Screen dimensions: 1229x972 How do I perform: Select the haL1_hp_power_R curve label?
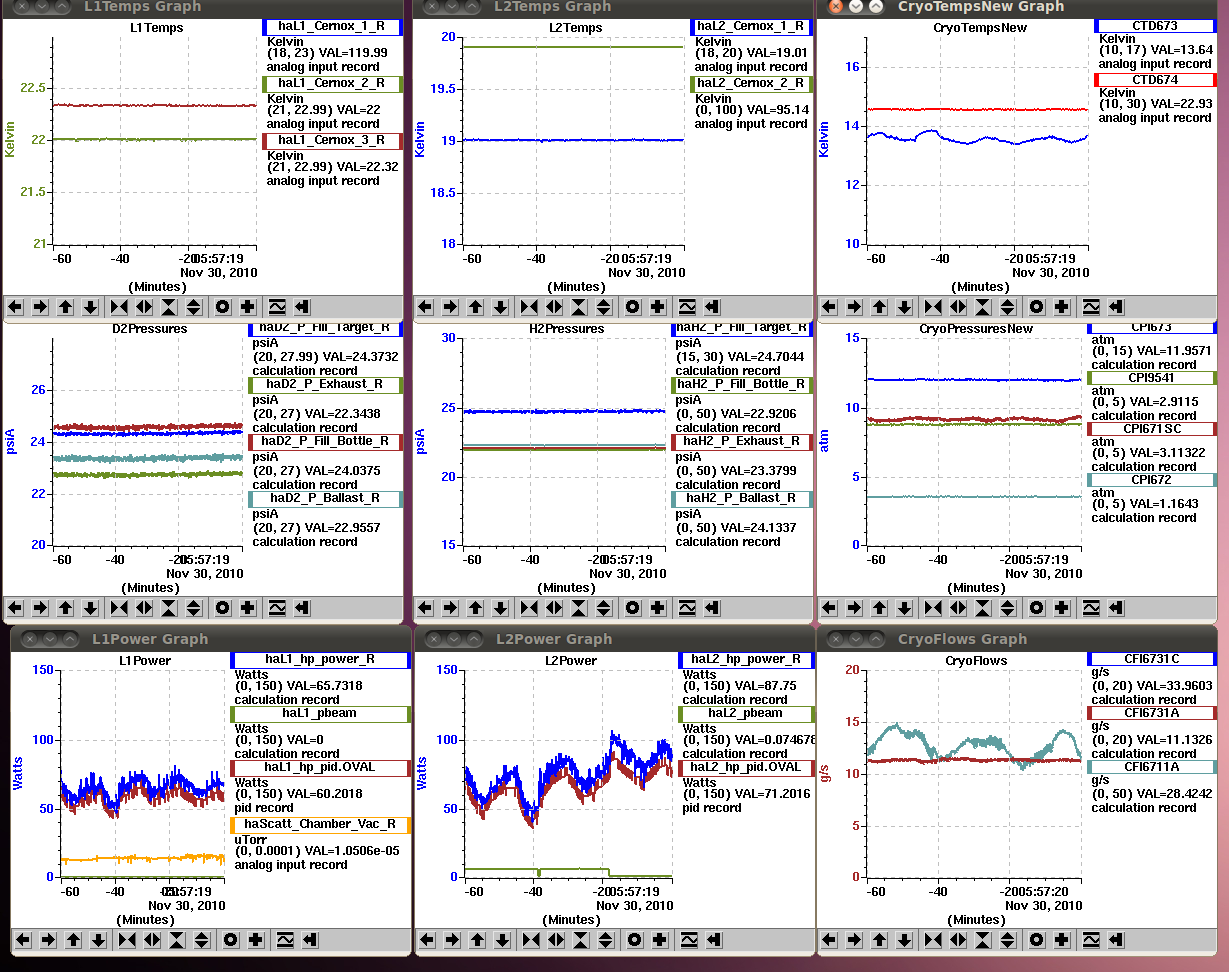pyautogui.click(x=321, y=660)
